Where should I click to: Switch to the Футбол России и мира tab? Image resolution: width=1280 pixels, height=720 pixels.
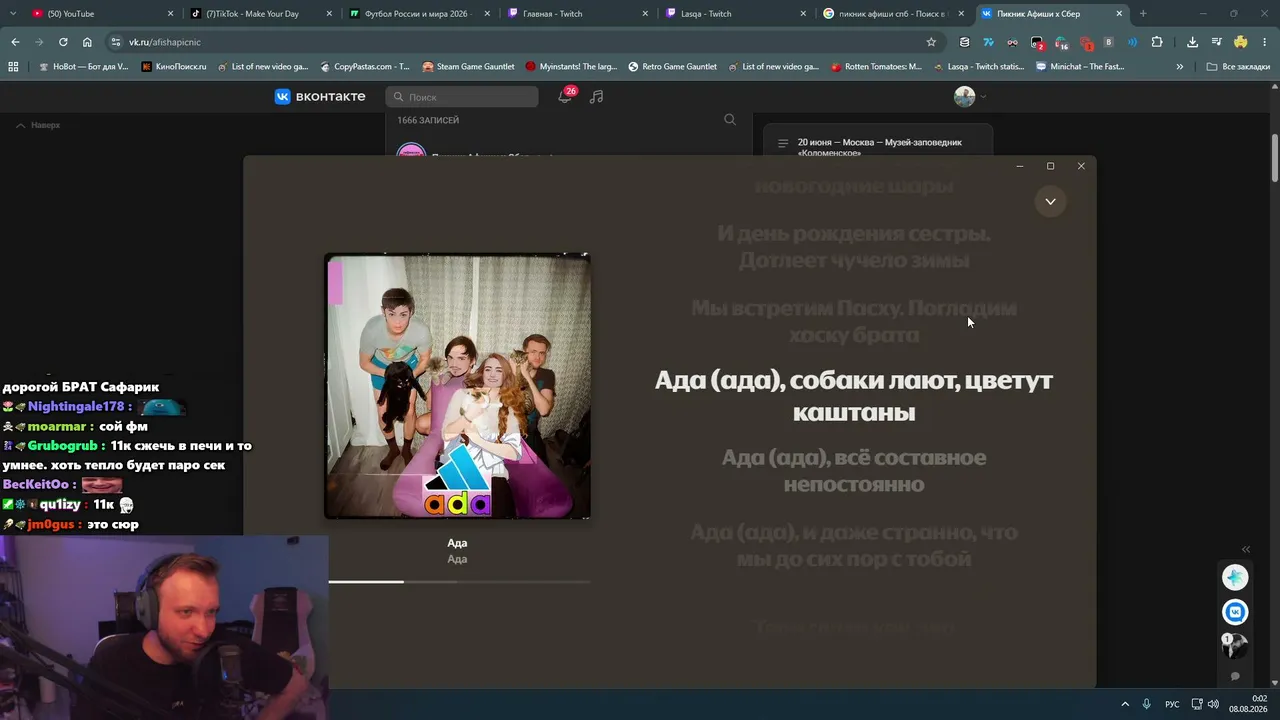[x=418, y=14]
